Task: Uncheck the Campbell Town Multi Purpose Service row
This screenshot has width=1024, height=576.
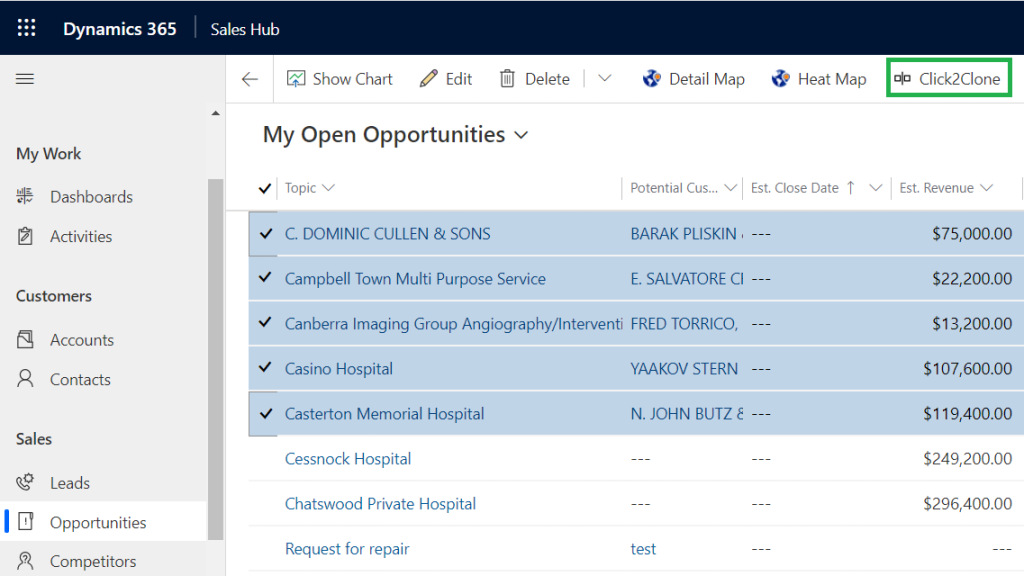Action: click(x=264, y=278)
